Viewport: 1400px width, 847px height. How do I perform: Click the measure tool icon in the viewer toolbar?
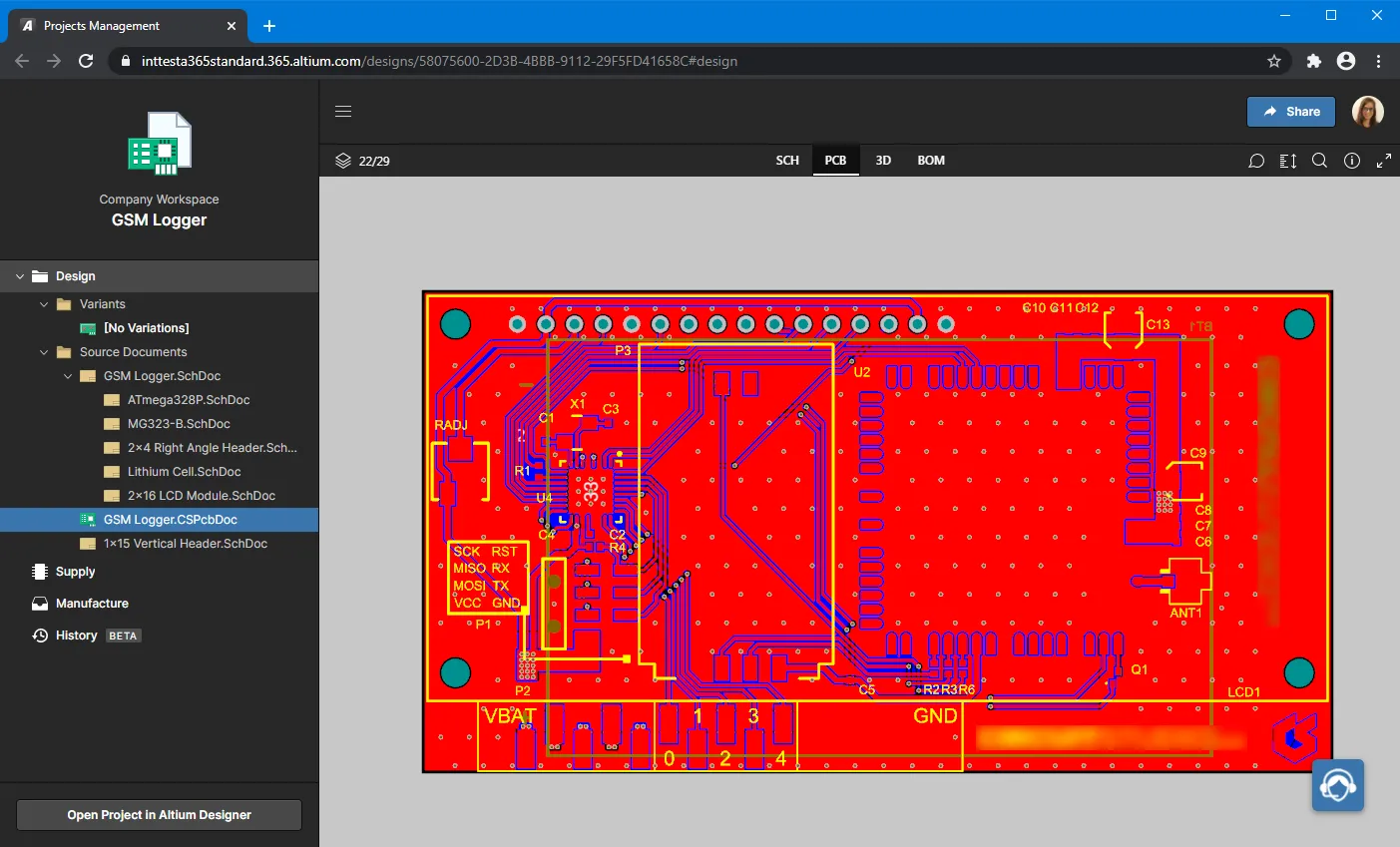click(x=1288, y=161)
